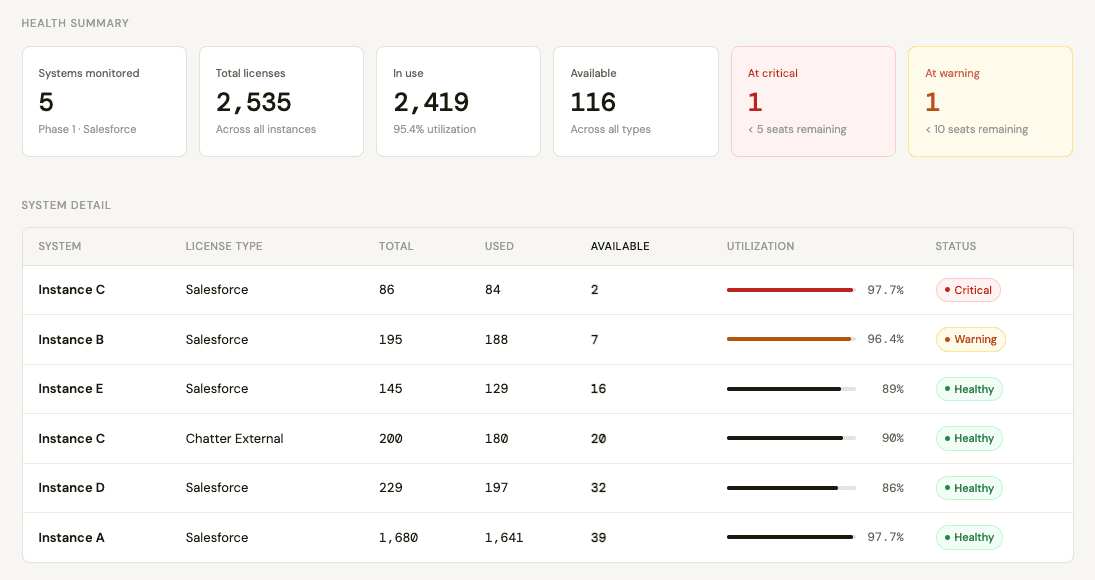Click total value 86
Viewport: 1095px width, 580px height.
click(x=387, y=290)
